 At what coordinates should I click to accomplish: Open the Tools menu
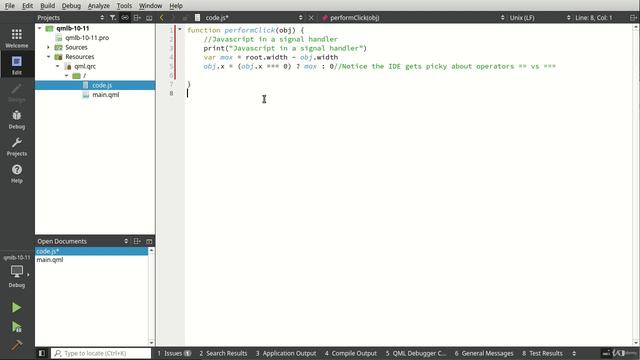124,6
